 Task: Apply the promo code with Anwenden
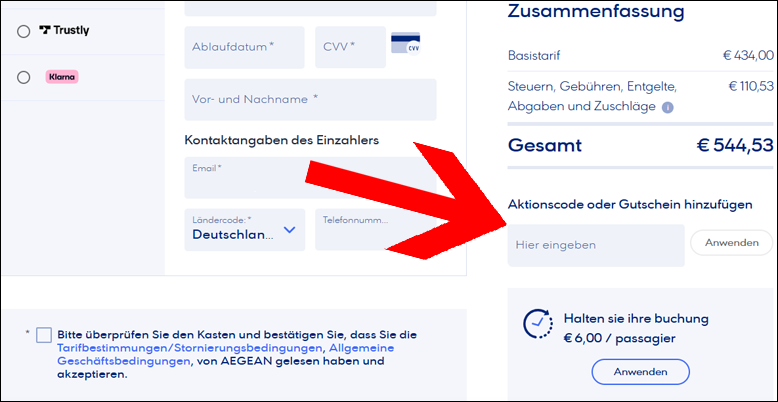click(x=732, y=243)
